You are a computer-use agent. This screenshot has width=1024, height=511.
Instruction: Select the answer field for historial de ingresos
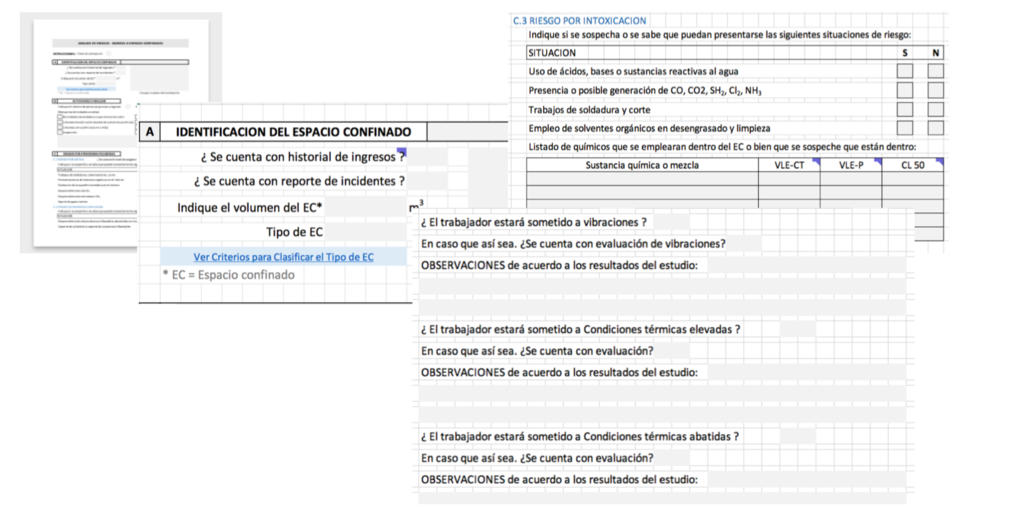click(x=427, y=157)
